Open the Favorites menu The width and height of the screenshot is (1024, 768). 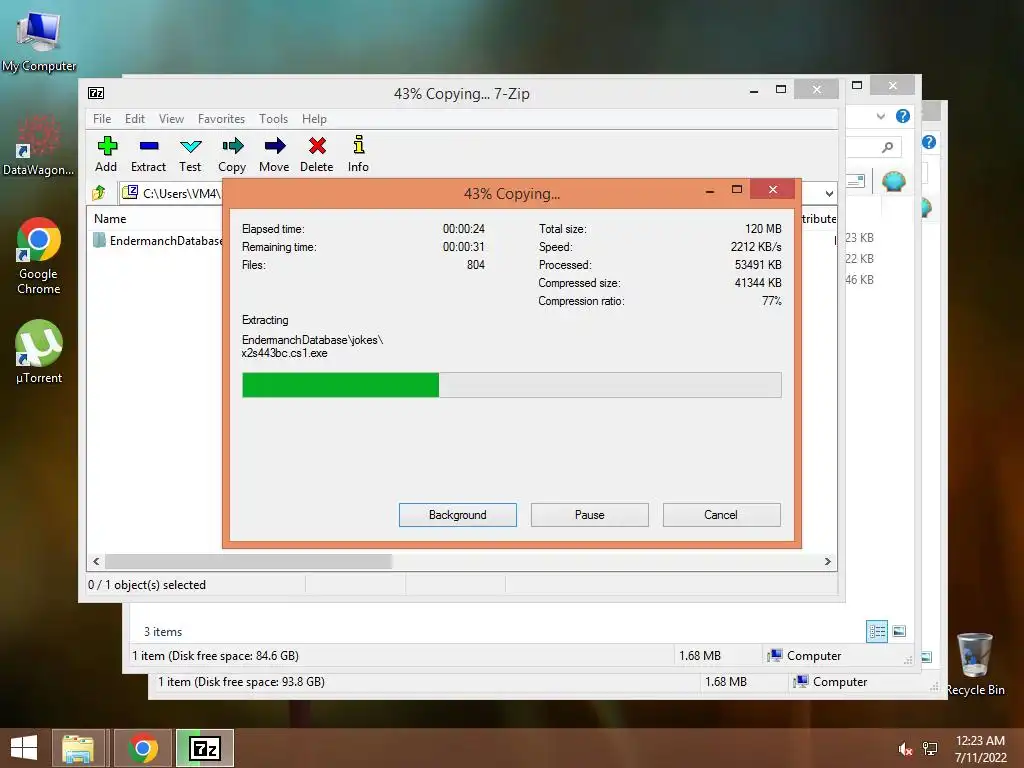click(x=221, y=119)
